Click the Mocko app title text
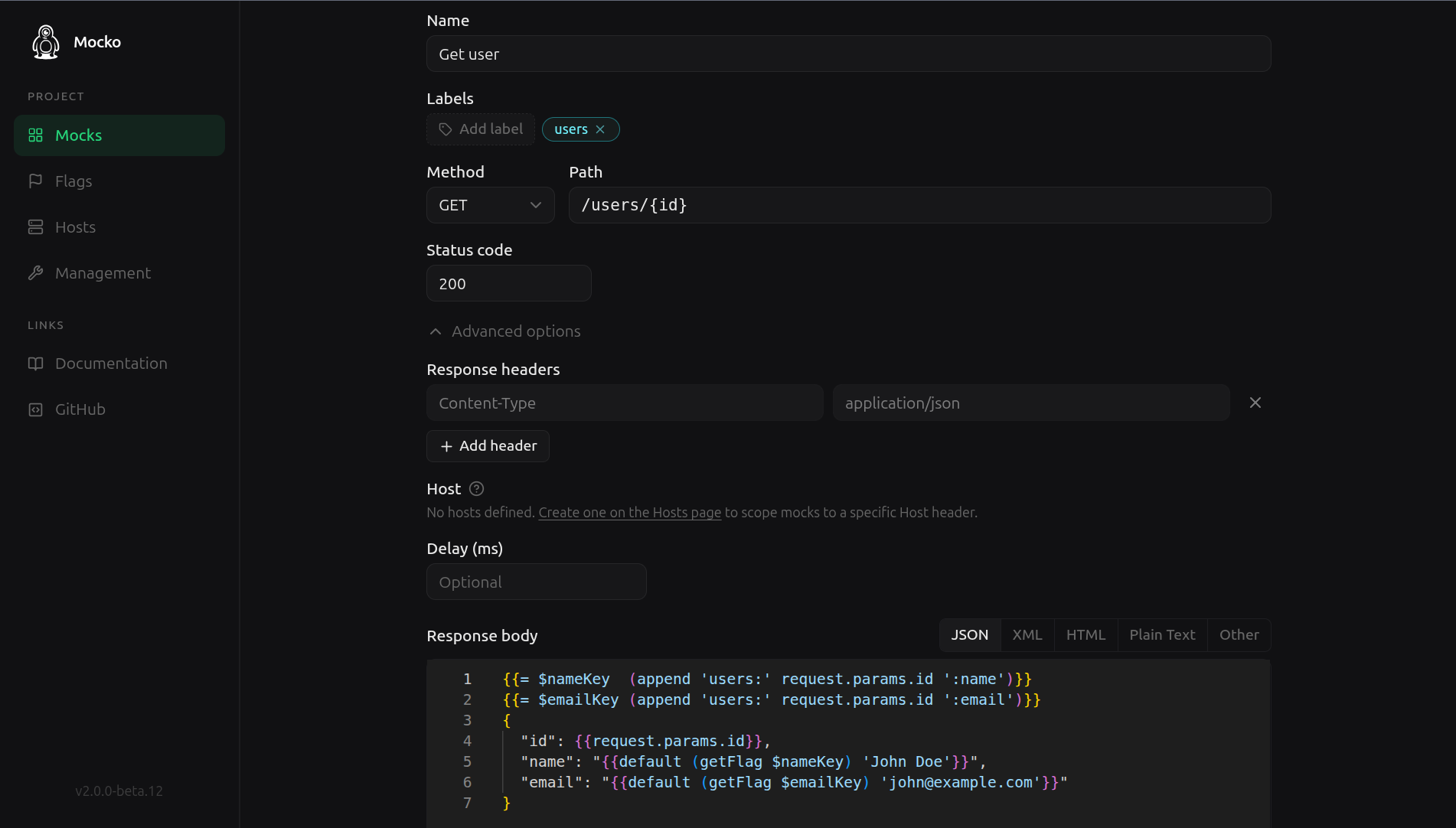The height and width of the screenshot is (828, 1456). coord(97,42)
